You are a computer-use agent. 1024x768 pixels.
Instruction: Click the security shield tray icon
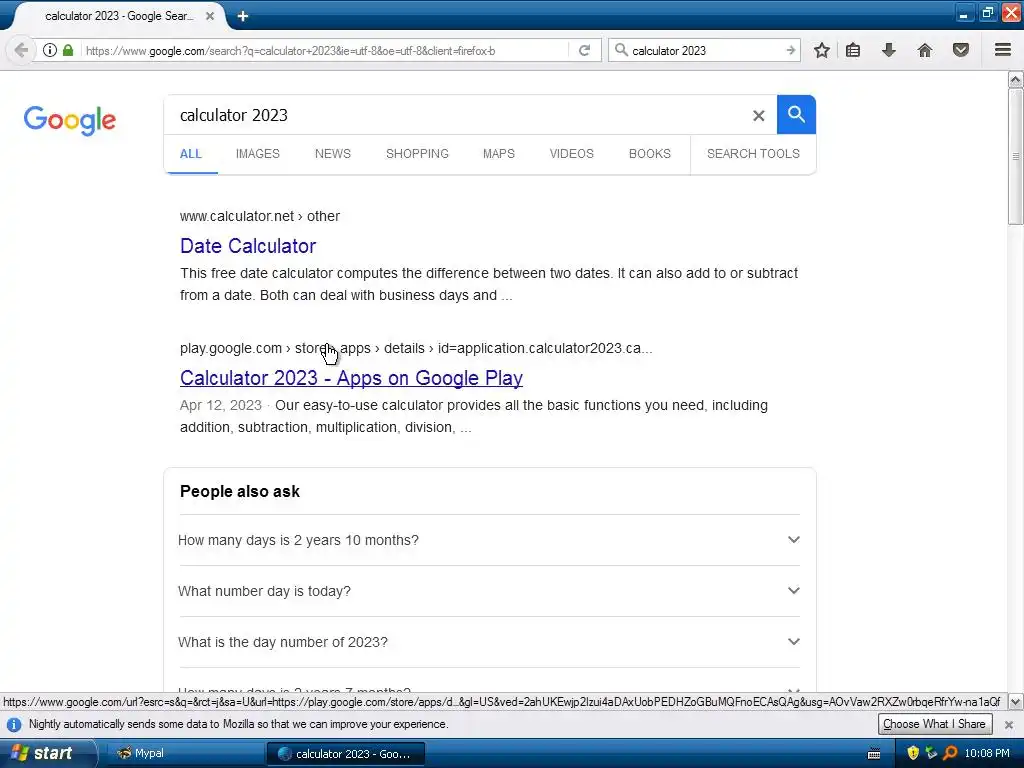click(913, 754)
